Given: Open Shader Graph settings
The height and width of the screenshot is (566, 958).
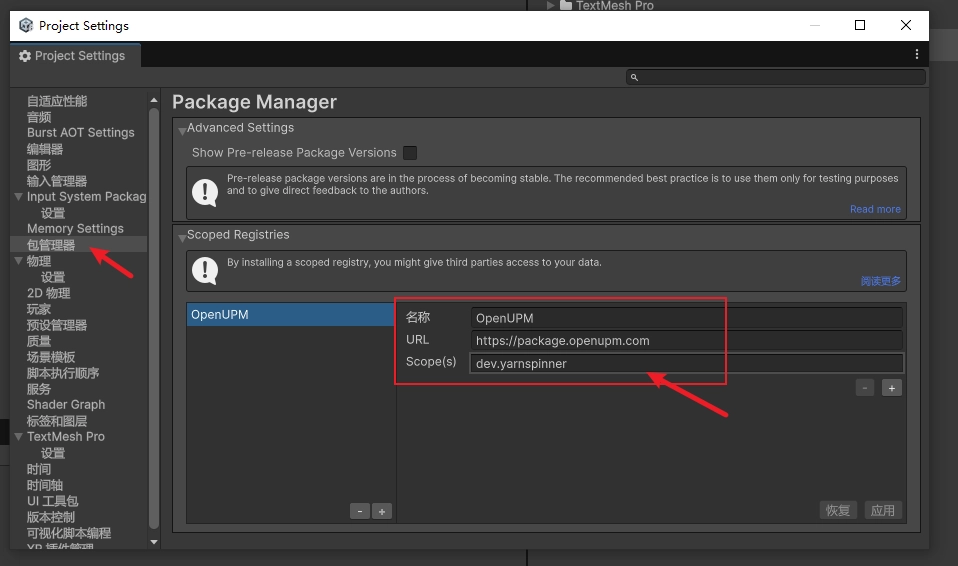Looking at the screenshot, I should coord(66,405).
